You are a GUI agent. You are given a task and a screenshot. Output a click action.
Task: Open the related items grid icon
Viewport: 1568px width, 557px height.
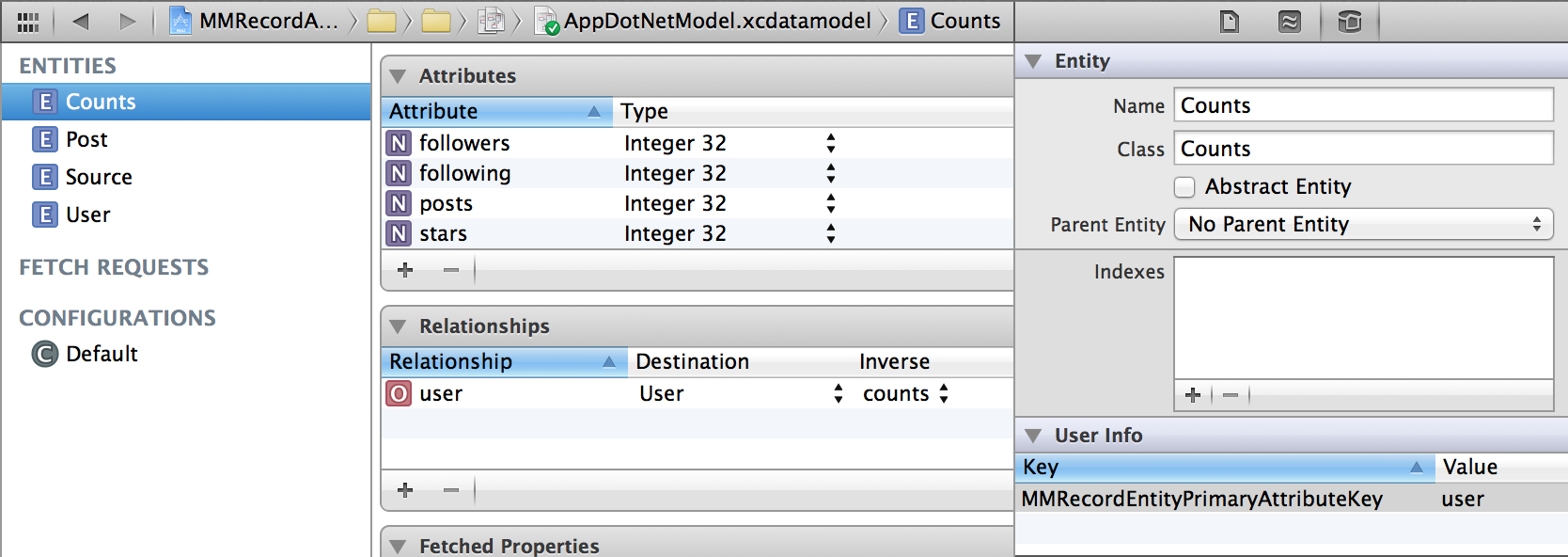[28, 22]
